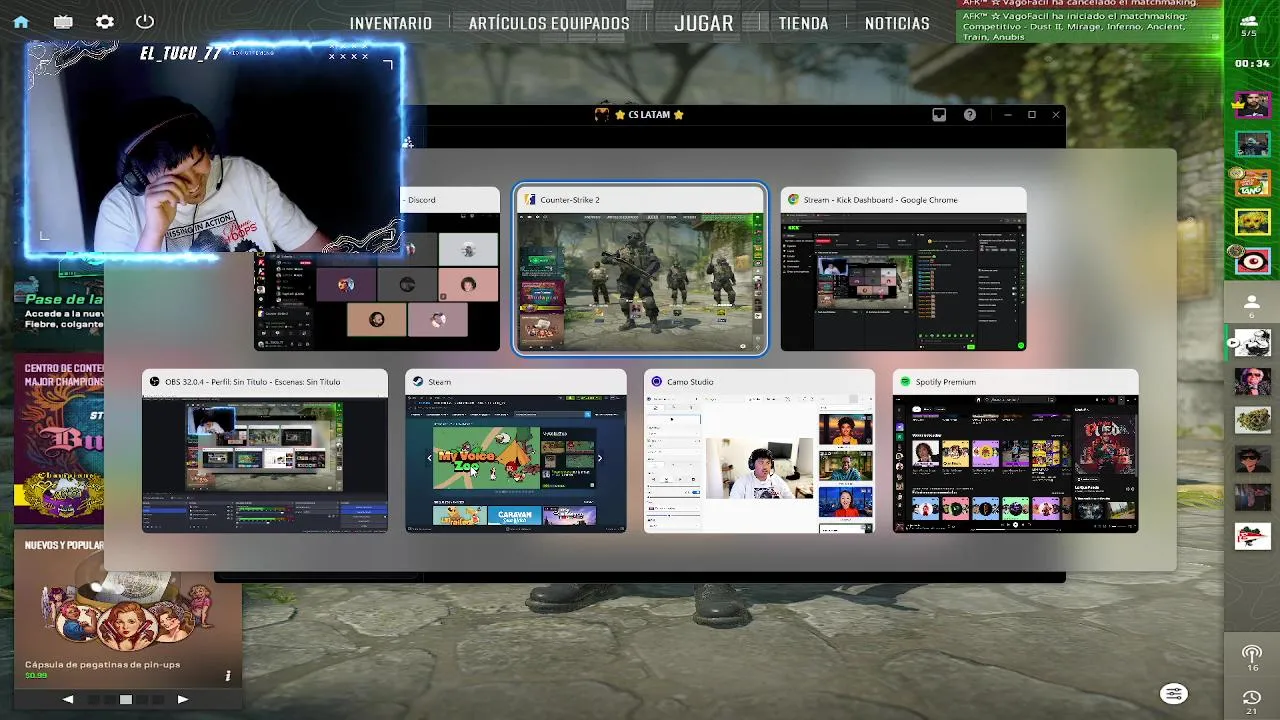Open the Cápsula de pegatinas de pin-ups card

point(127,609)
